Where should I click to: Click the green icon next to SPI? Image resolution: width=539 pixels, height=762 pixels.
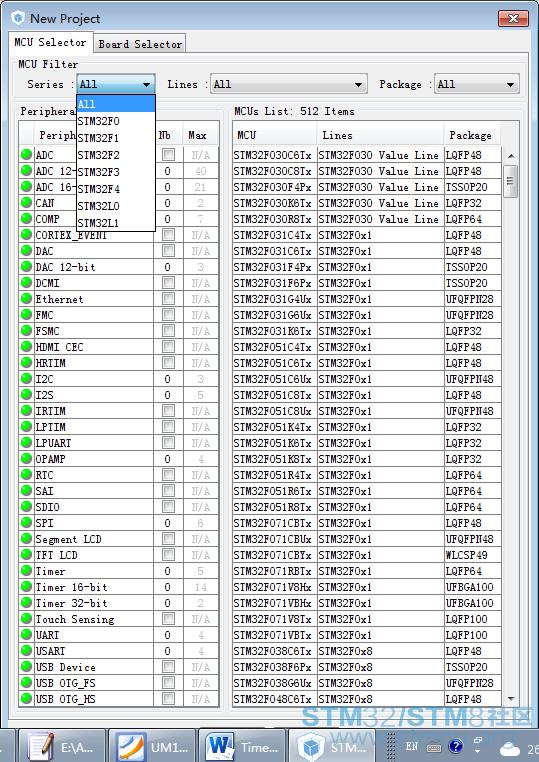(26, 523)
